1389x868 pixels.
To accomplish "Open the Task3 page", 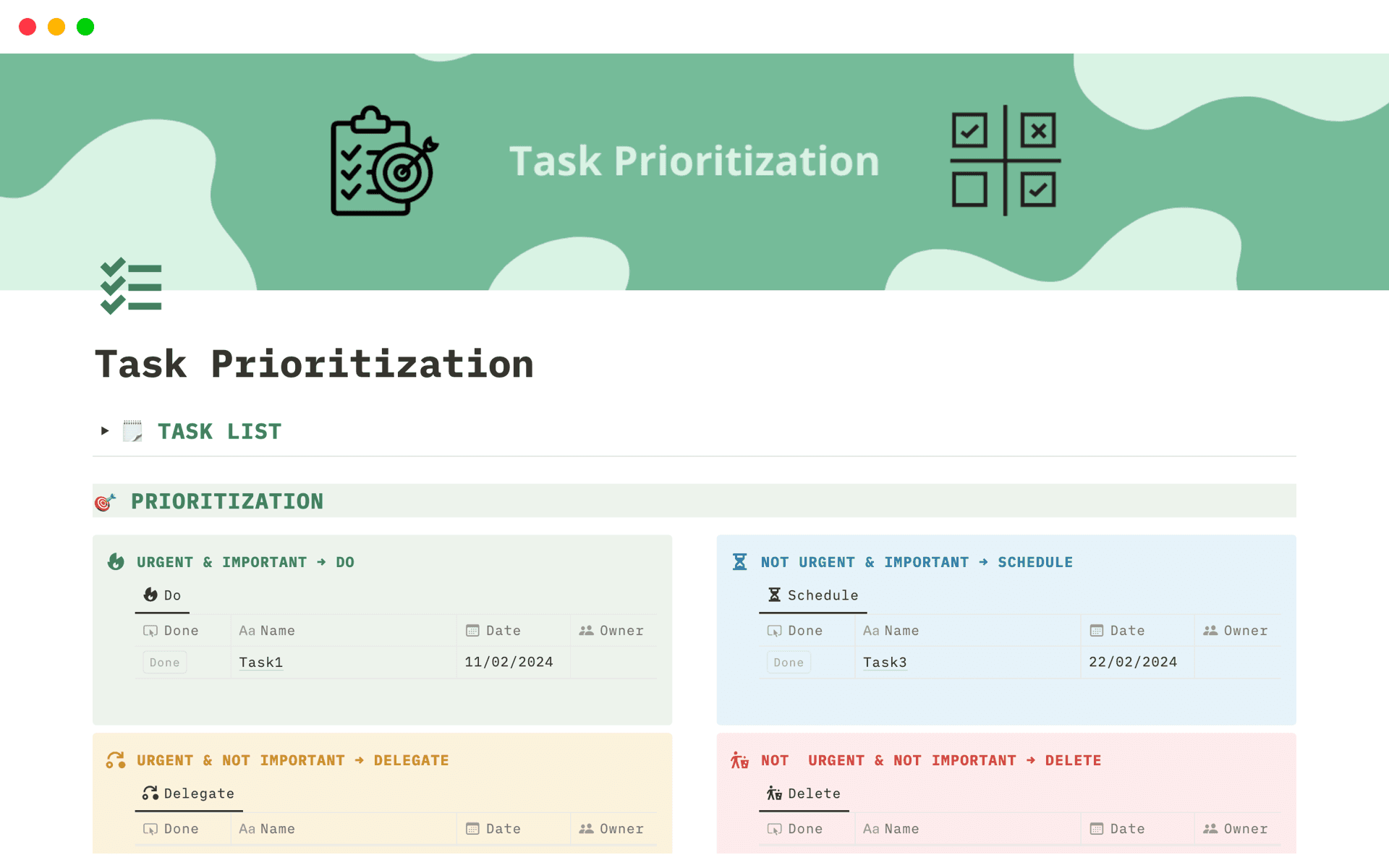I will [885, 662].
